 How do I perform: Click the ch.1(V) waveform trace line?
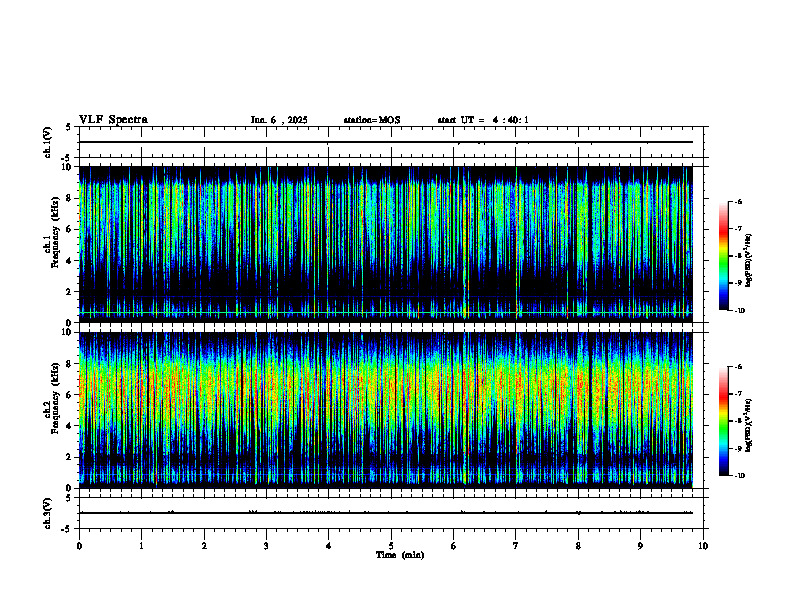pos(386,142)
